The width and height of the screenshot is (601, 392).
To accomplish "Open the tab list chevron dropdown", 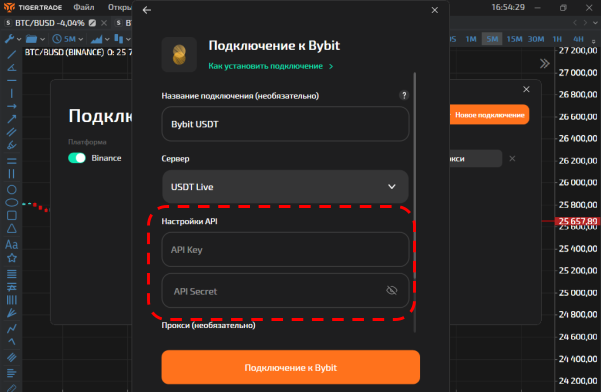I will [x=595, y=23].
